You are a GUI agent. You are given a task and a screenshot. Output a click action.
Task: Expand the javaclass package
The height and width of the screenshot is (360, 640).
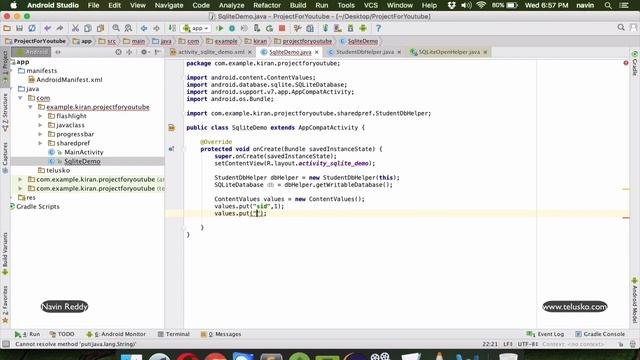pos(40,125)
